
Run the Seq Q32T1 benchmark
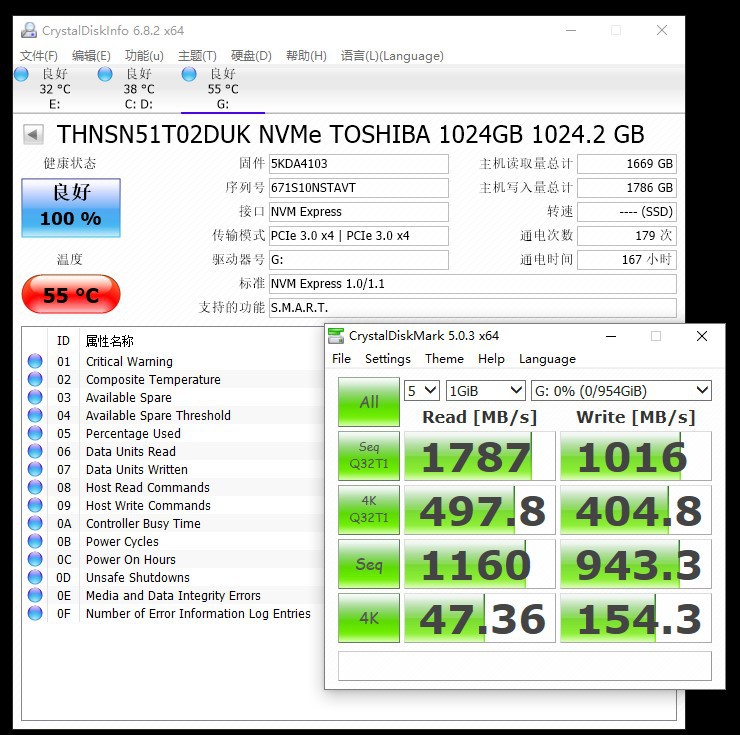click(x=369, y=456)
